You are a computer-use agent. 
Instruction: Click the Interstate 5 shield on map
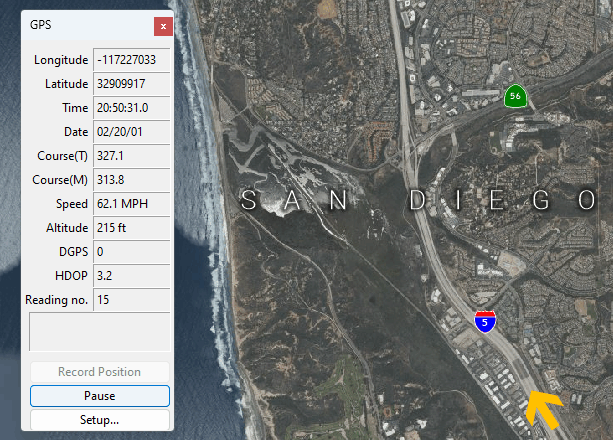click(482, 321)
